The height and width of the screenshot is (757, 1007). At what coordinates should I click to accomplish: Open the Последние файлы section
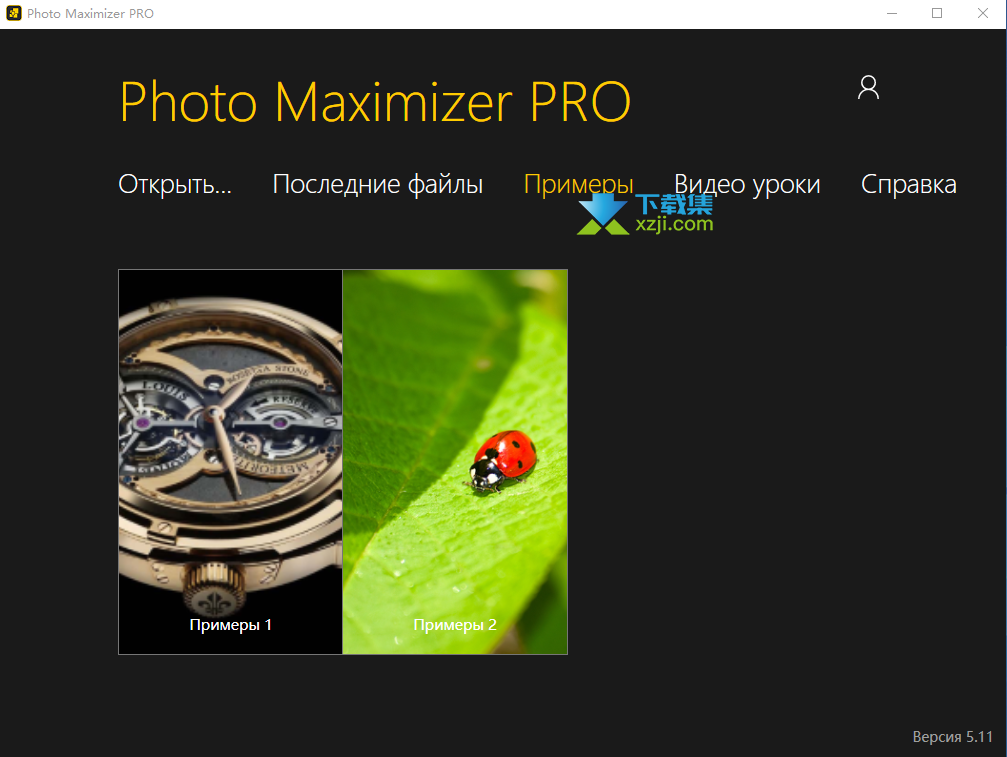(378, 184)
